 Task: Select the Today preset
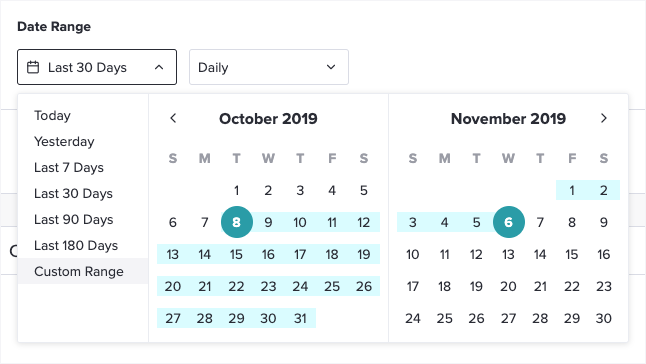pyautogui.click(x=52, y=116)
